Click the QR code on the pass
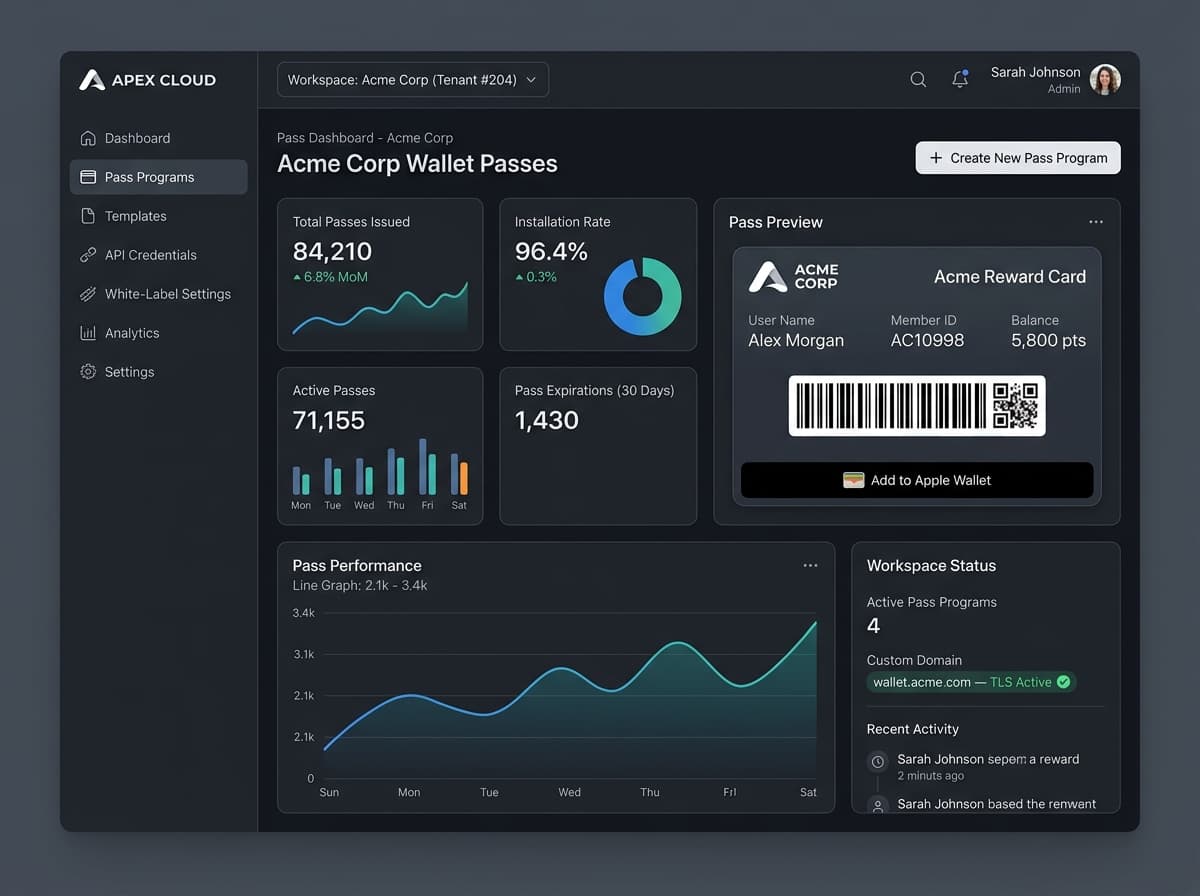This screenshot has width=1200, height=896. point(1015,406)
